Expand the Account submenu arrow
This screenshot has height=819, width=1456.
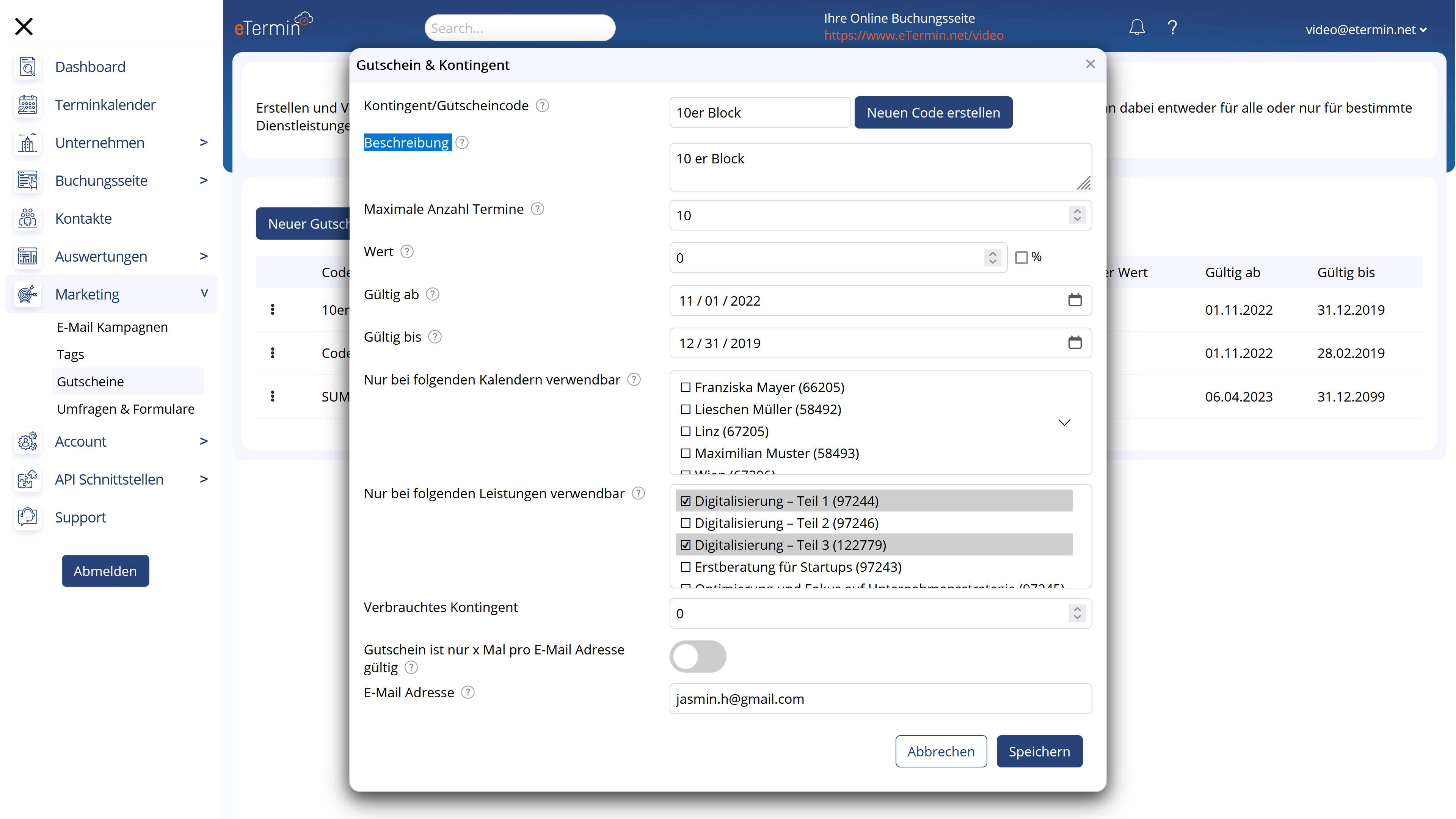(x=204, y=441)
